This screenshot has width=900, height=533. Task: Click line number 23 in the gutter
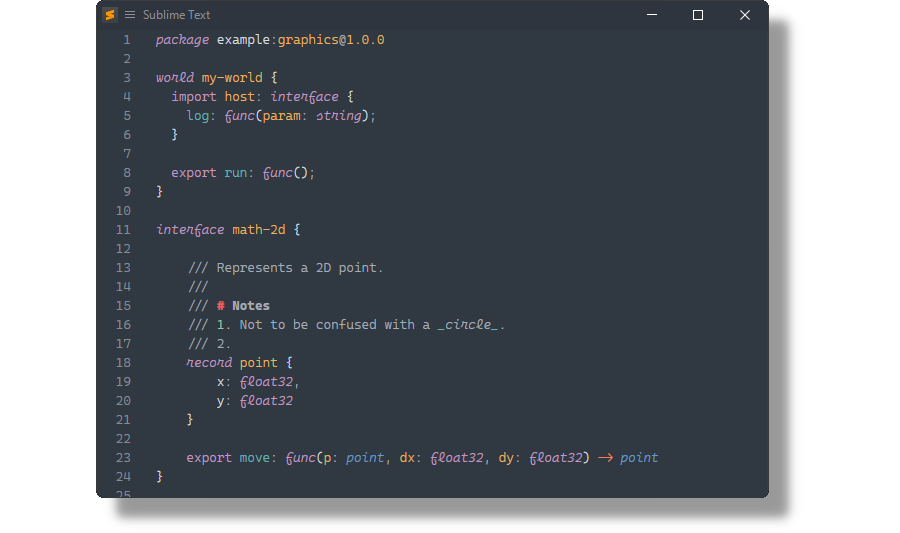[x=123, y=458]
